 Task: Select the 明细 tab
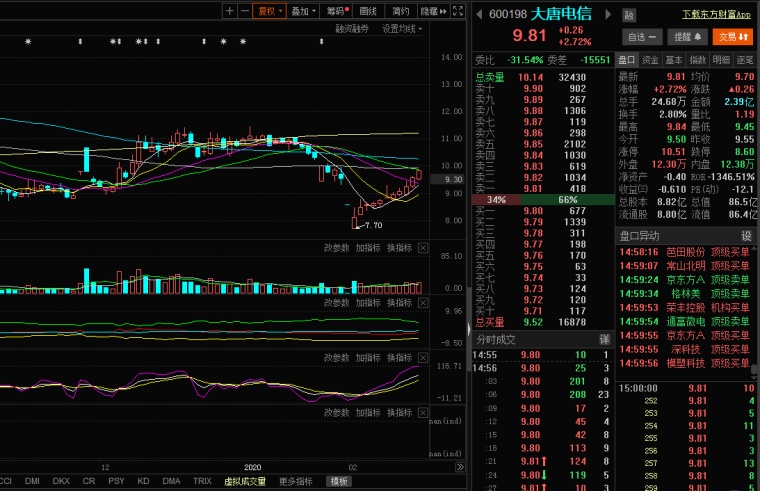(x=721, y=60)
